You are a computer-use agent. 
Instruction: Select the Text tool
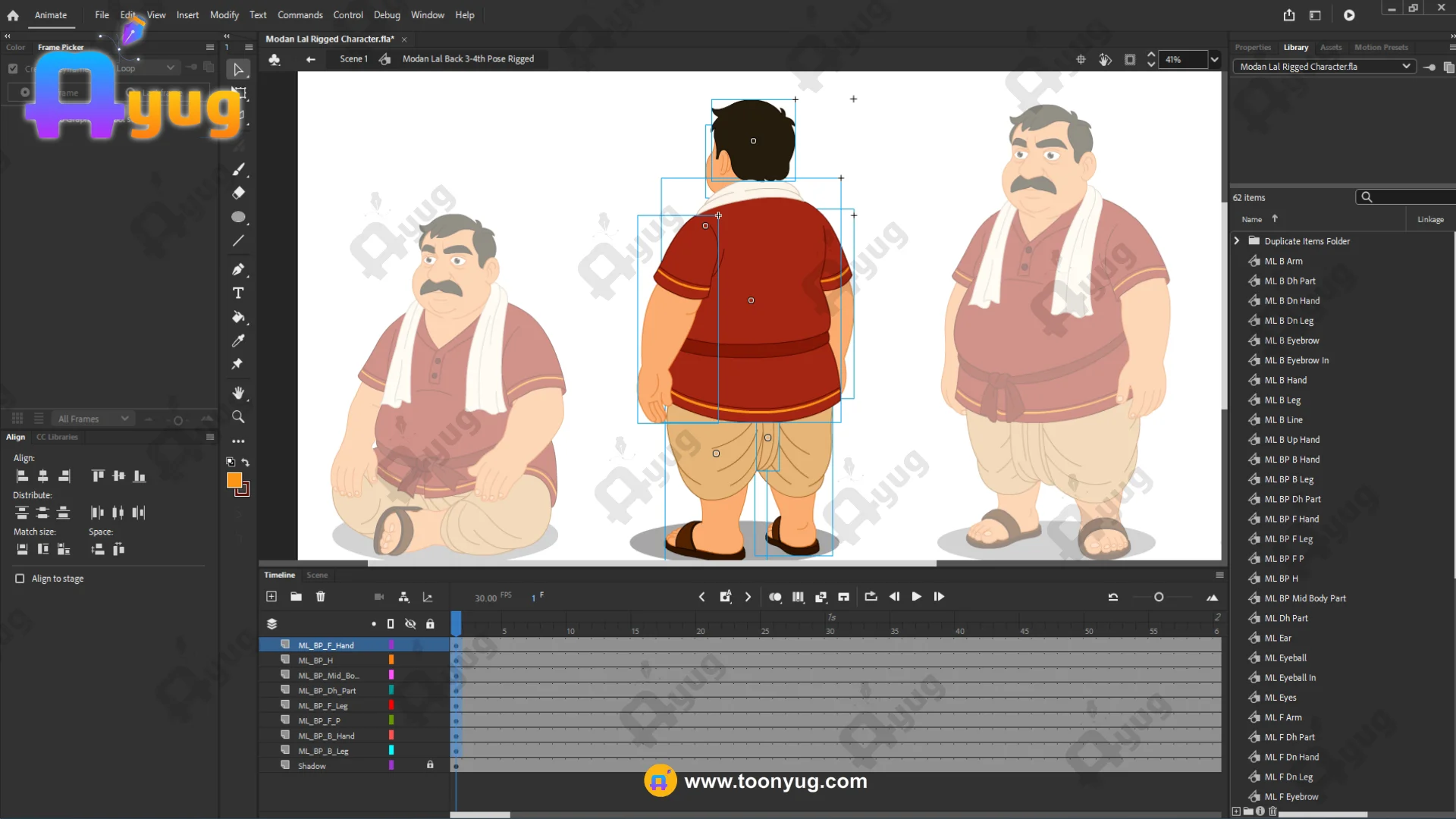(x=238, y=293)
